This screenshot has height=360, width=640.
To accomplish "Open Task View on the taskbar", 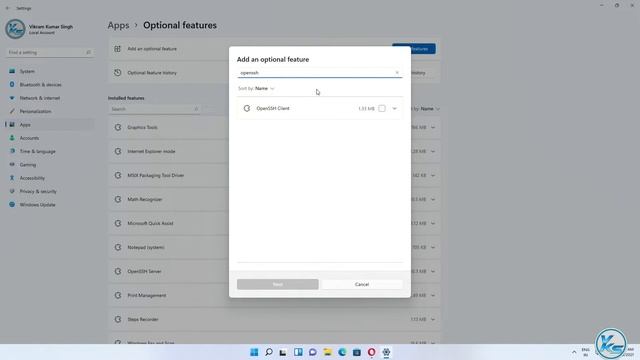I will point(283,352).
